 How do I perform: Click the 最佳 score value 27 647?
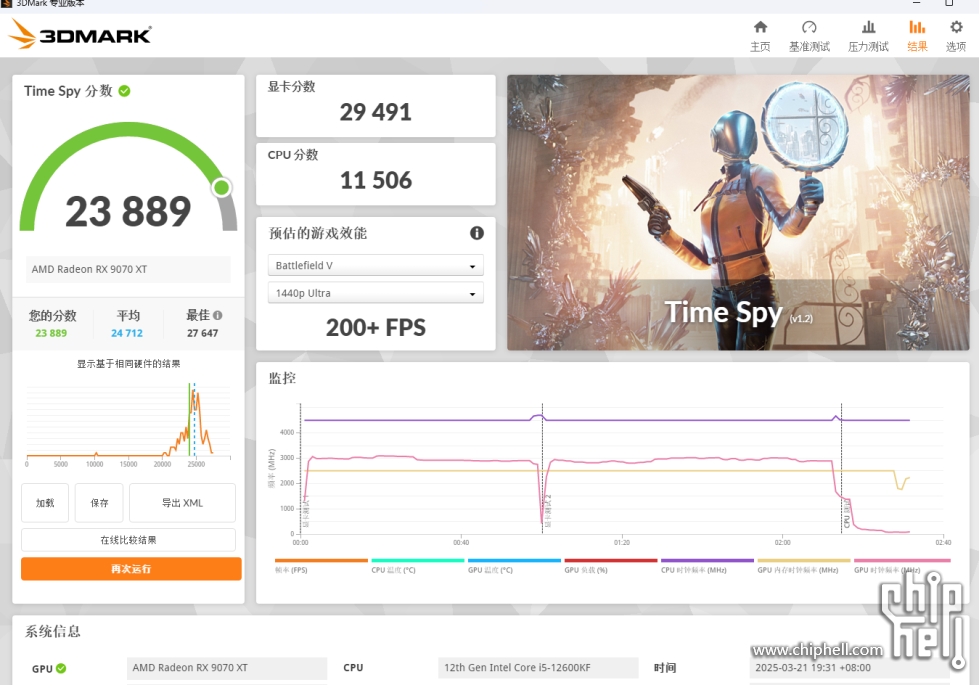tap(202, 333)
